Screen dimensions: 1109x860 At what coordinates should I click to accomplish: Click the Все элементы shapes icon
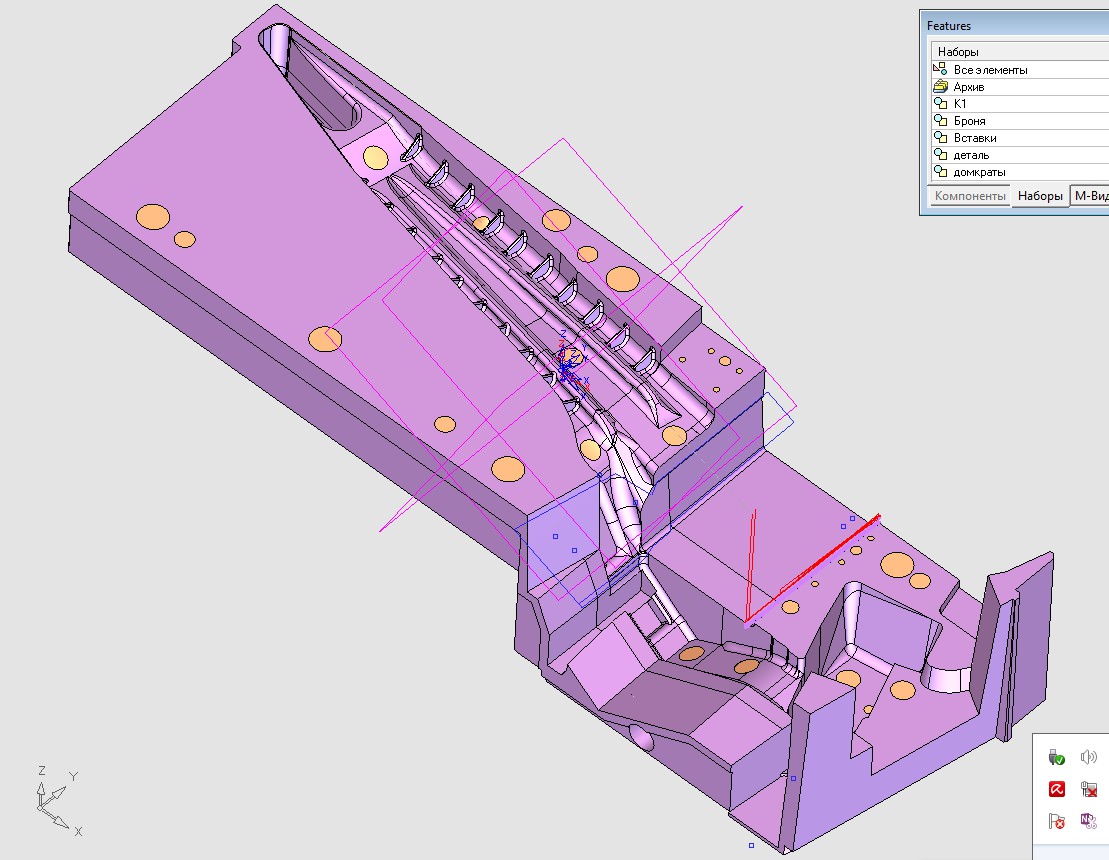[940, 69]
